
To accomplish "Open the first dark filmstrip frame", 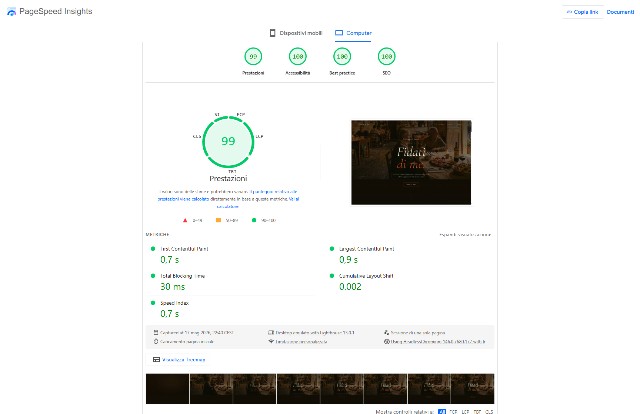I will coord(167,389).
